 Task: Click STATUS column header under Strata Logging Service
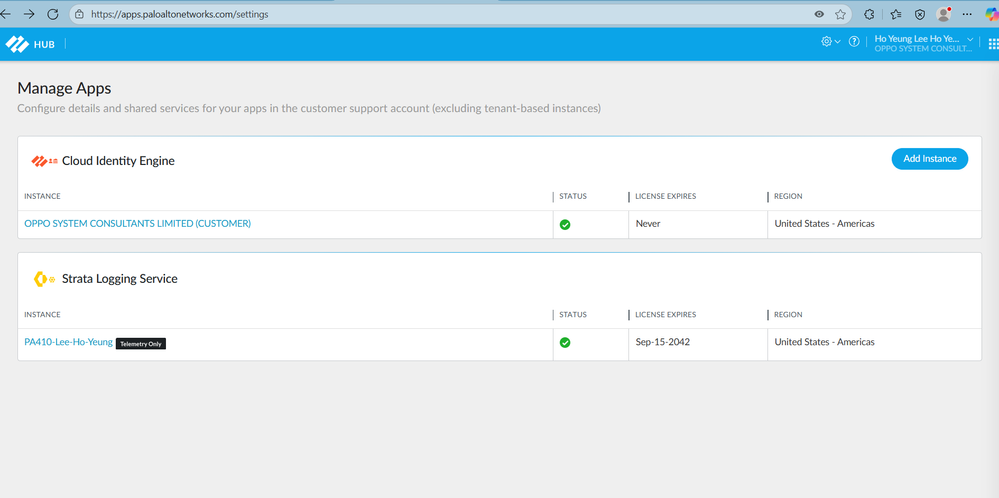pyautogui.click(x=573, y=315)
